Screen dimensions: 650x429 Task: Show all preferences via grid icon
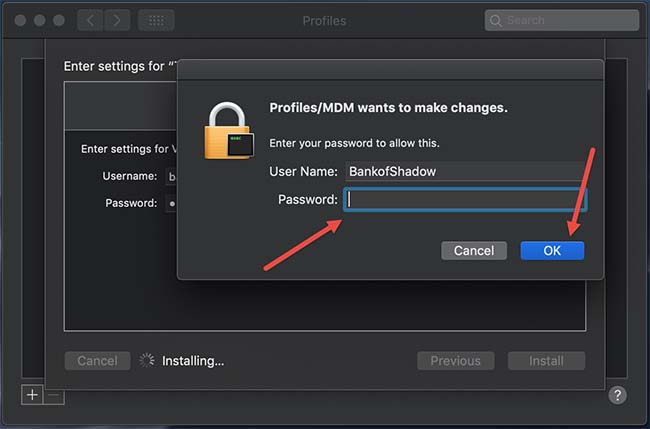[156, 20]
